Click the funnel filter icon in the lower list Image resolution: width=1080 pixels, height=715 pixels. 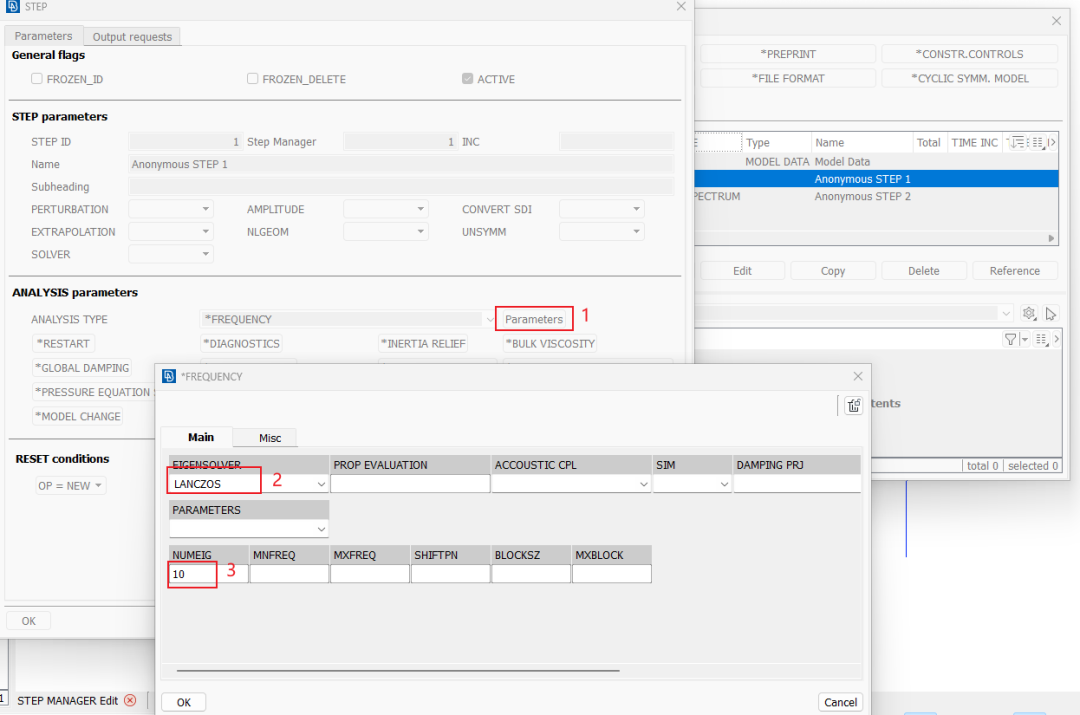click(1010, 339)
